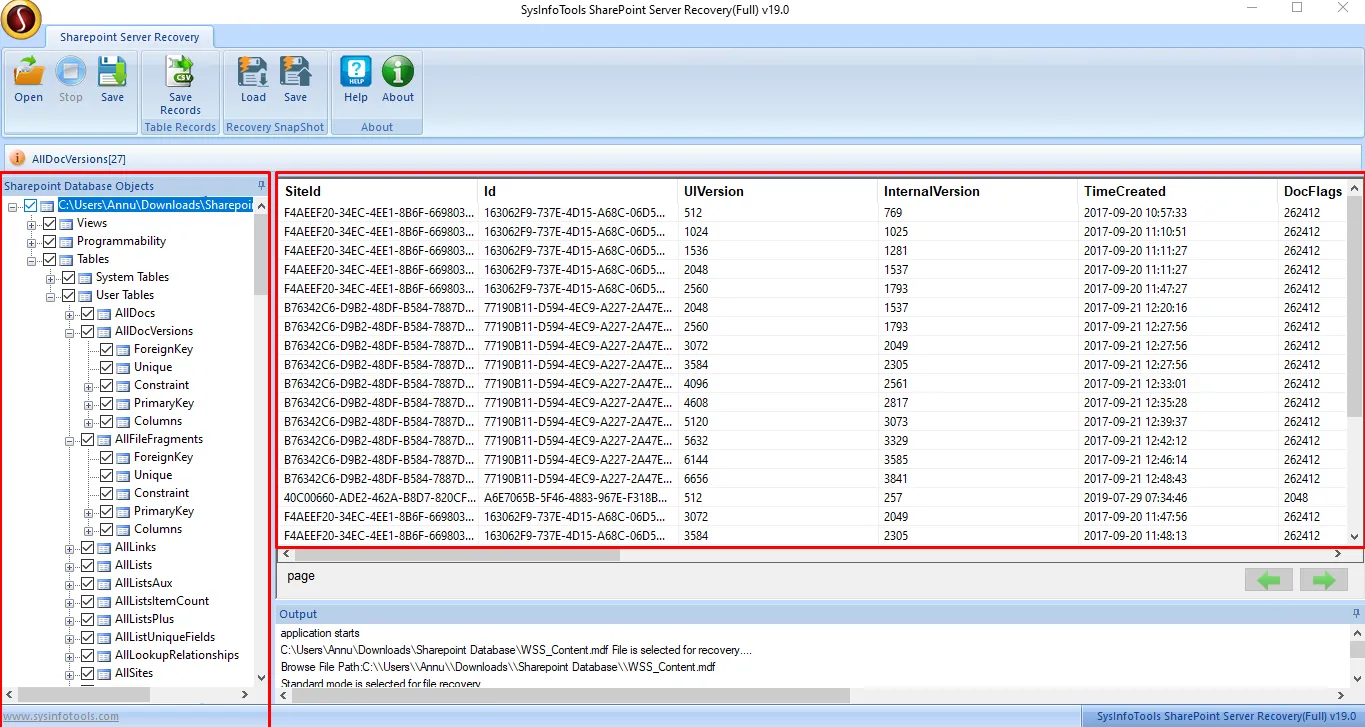
Task: Toggle the System Tables checkbox
Action: 68,277
